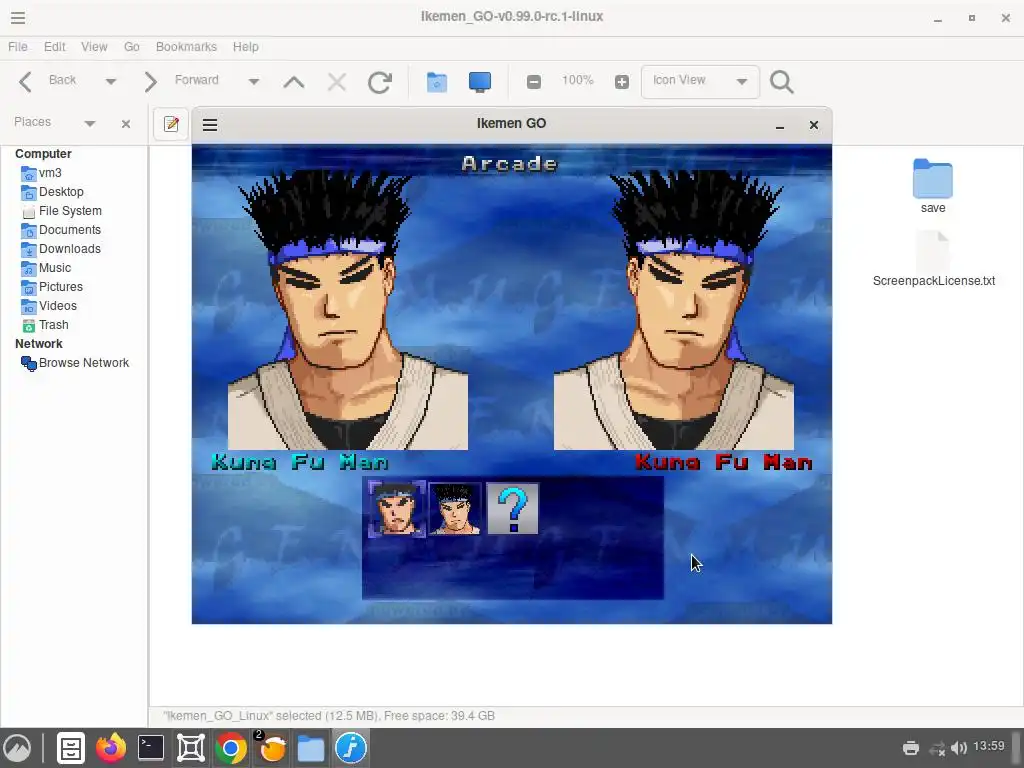
Task: Launch the terminal from the taskbar
Action: coord(151,748)
